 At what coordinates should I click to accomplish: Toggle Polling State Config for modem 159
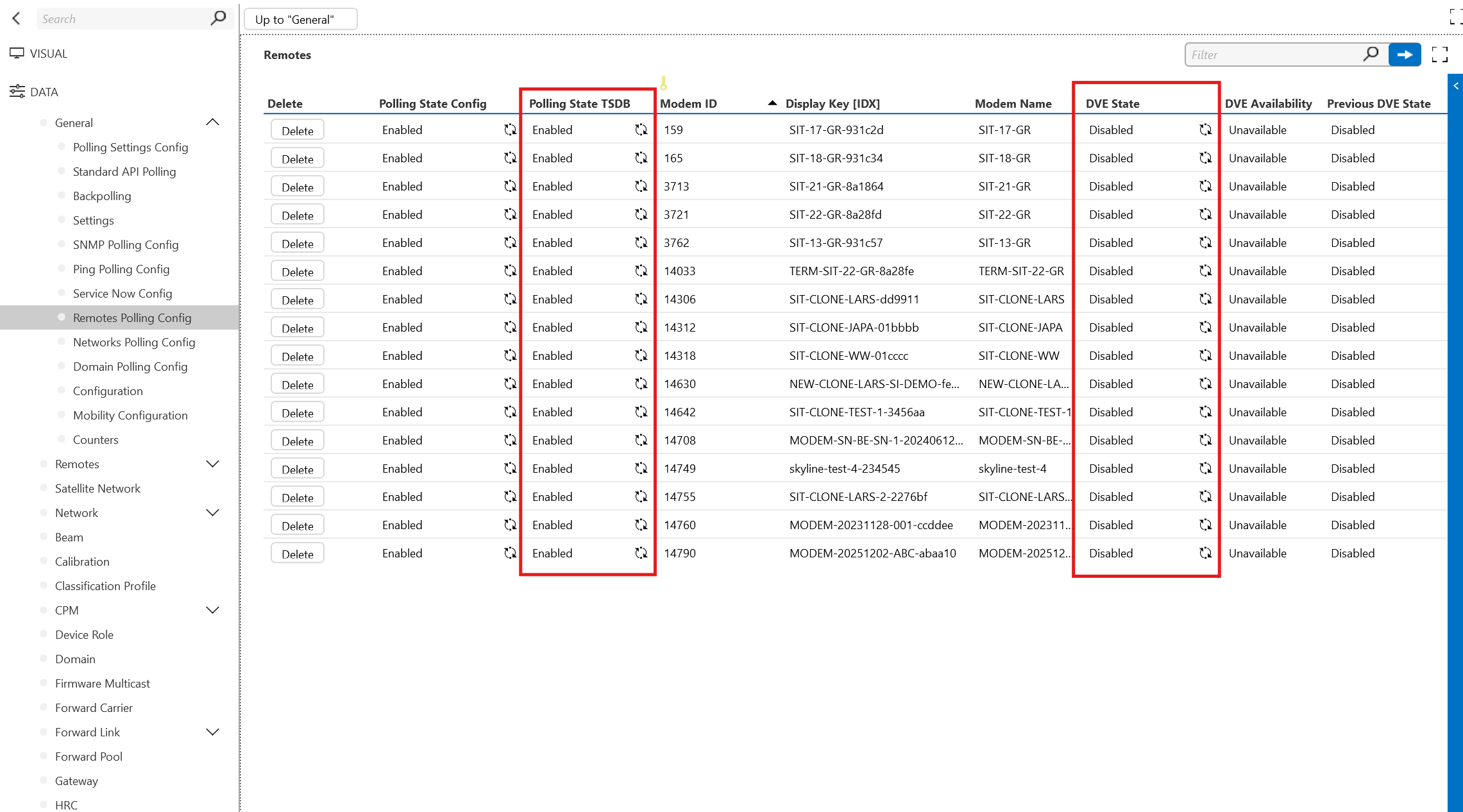click(510, 130)
